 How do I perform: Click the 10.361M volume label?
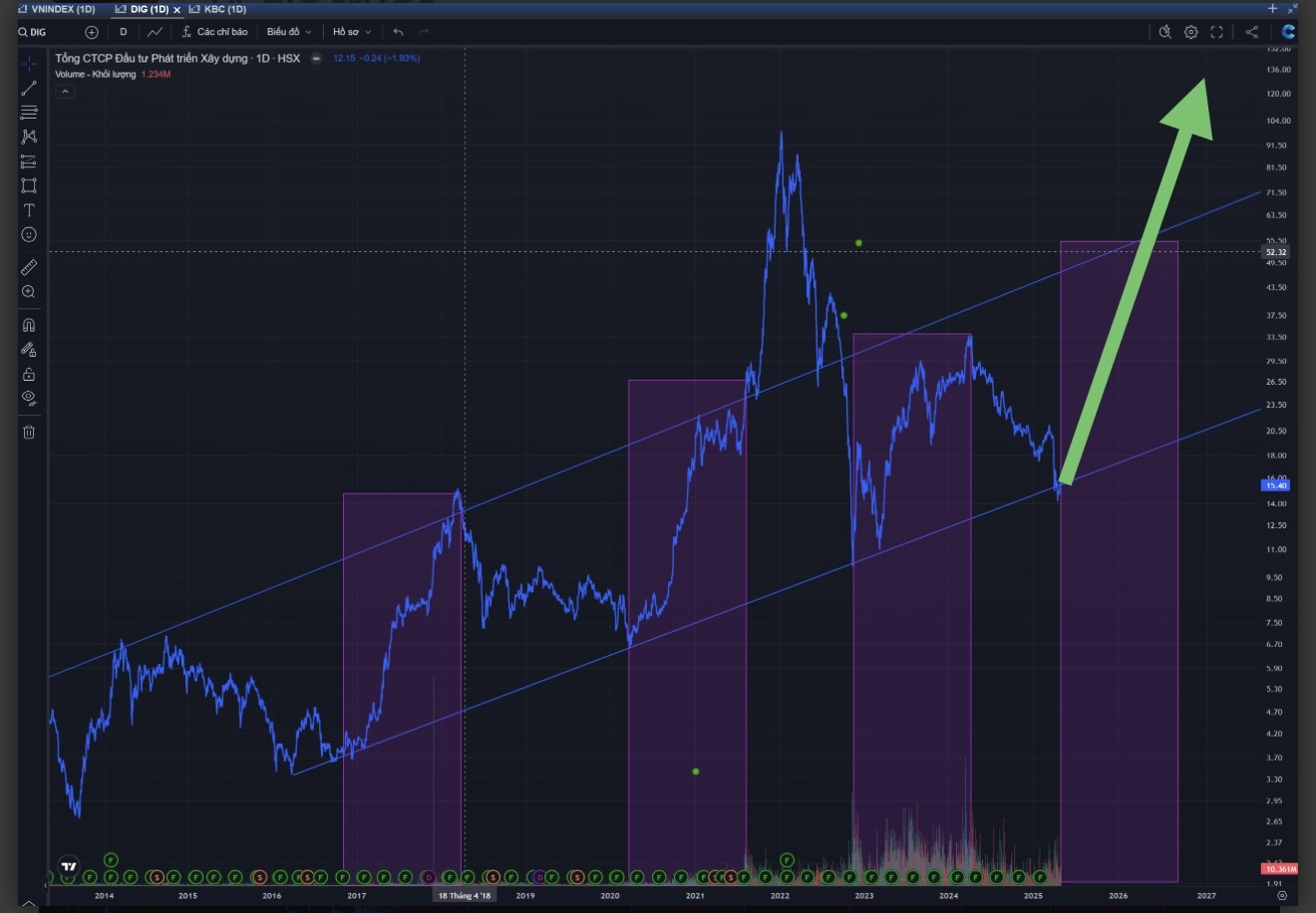[1281, 869]
